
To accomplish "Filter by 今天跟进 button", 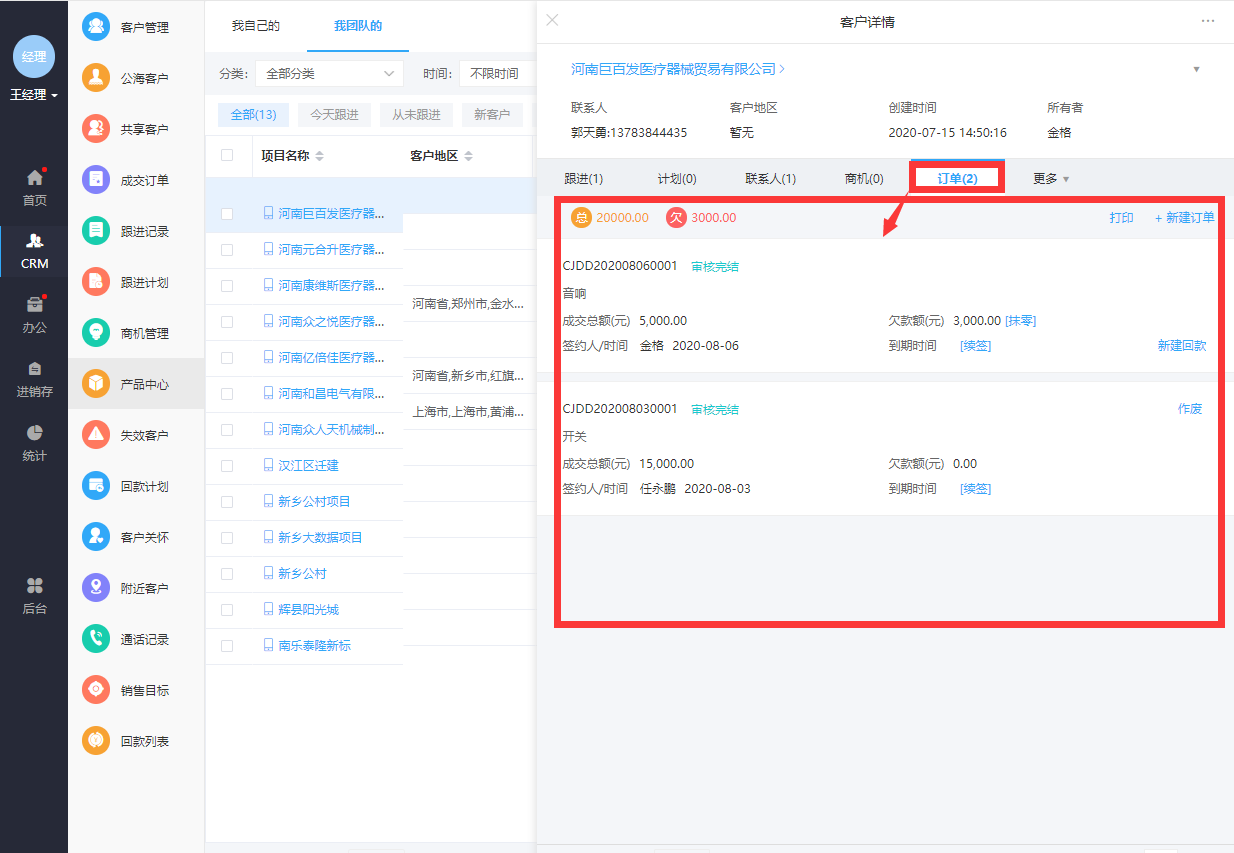I will coord(334,115).
